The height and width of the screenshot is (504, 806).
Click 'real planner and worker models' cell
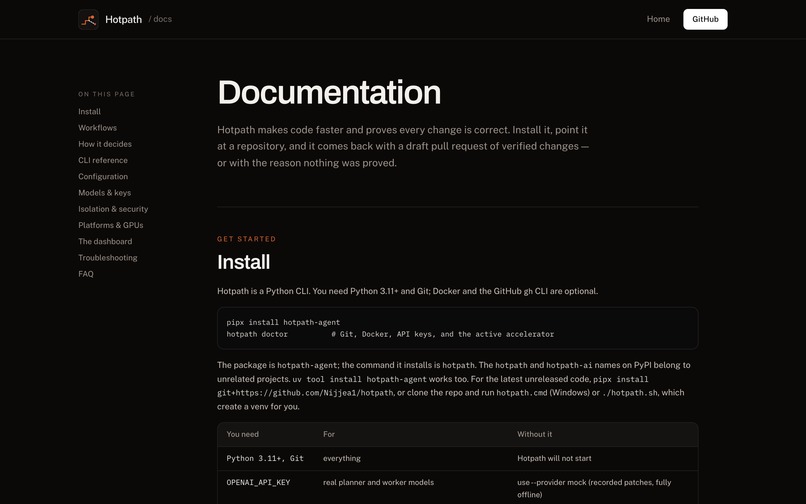click(378, 482)
